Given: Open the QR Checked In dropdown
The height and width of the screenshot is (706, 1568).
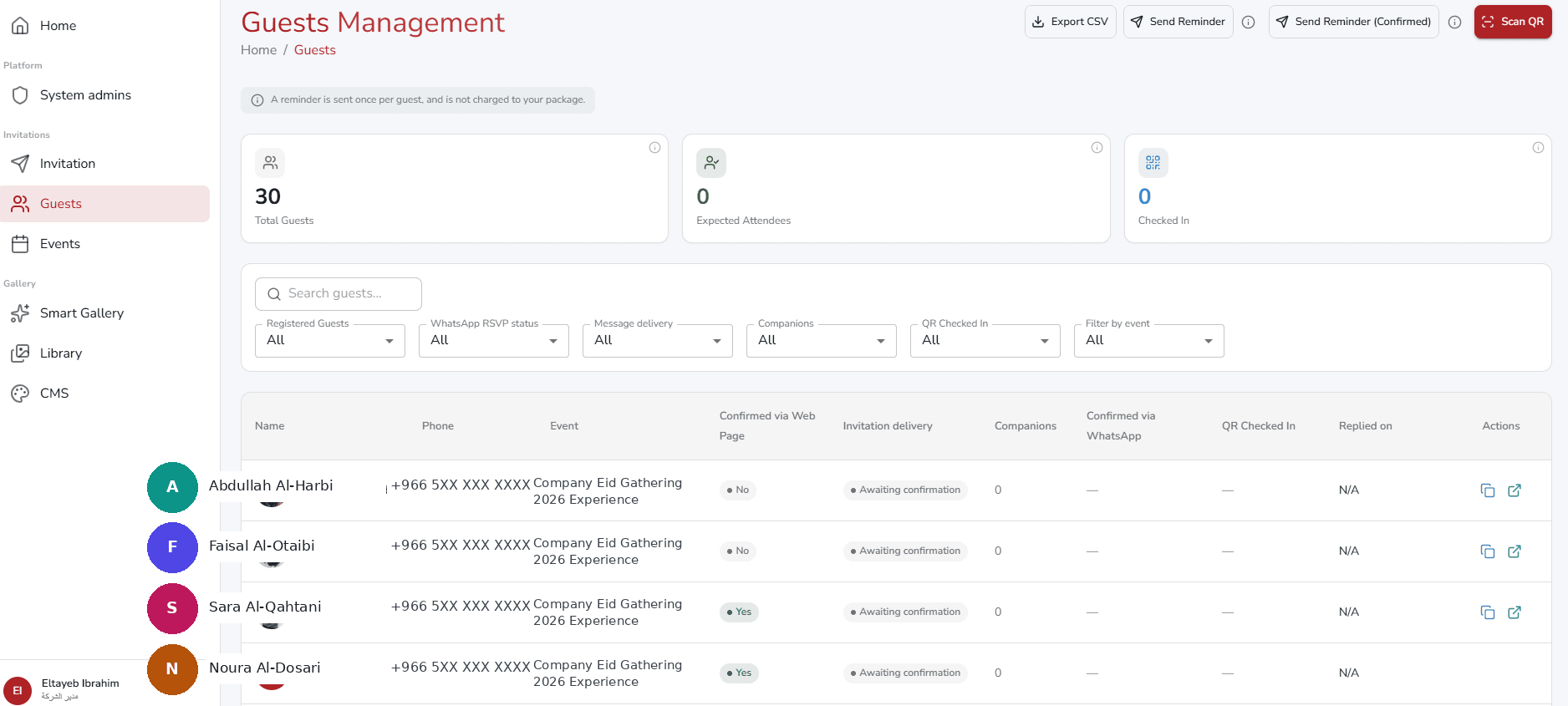Looking at the screenshot, I should pos(985,340).
